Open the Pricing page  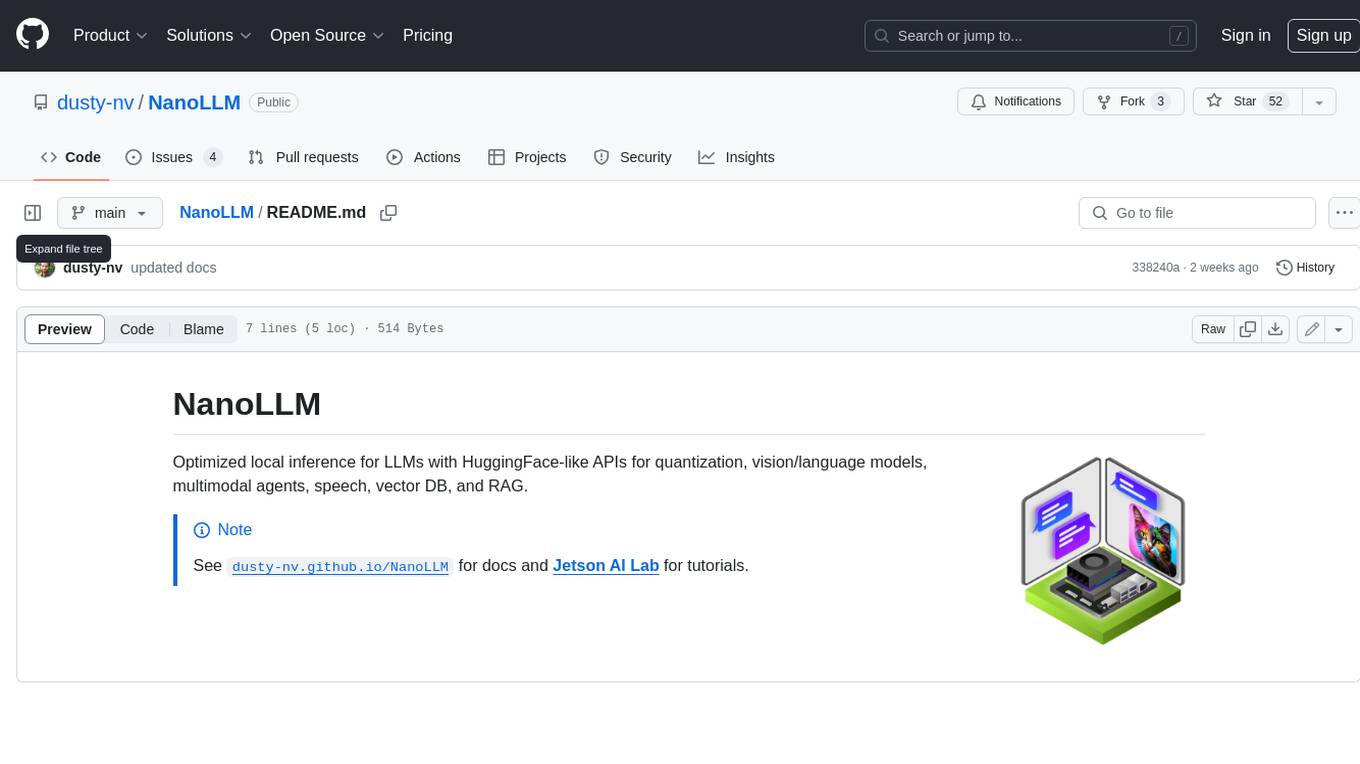click(x=427, y=35)
